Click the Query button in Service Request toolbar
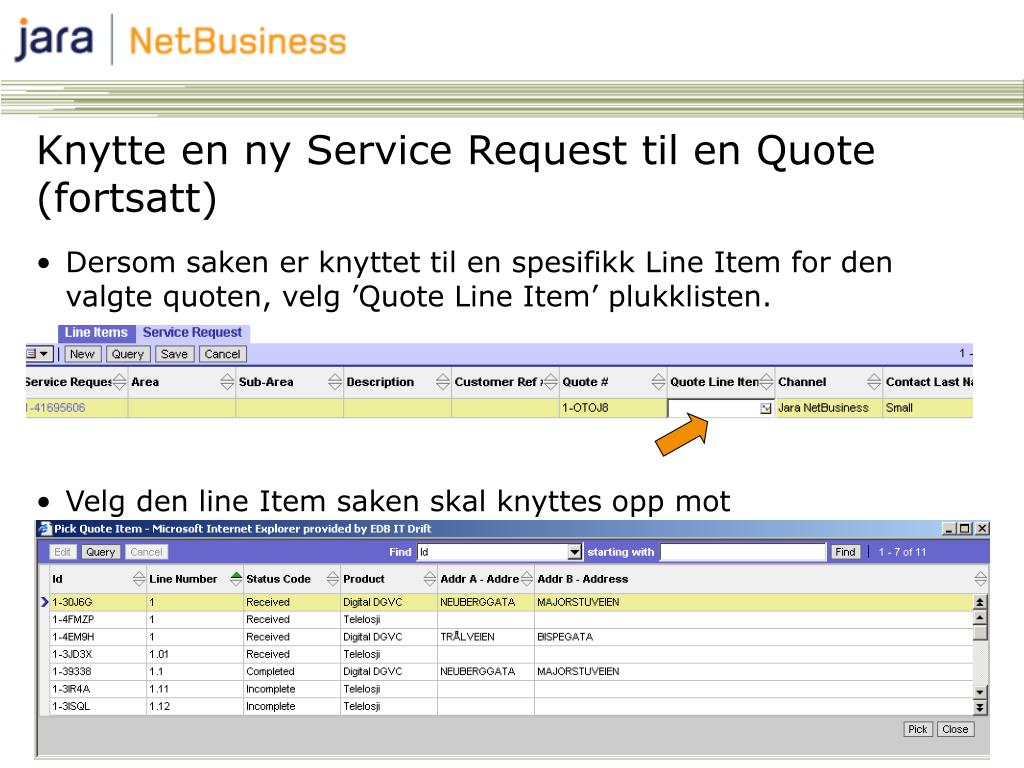1024x768 pixels. [127, 354]
